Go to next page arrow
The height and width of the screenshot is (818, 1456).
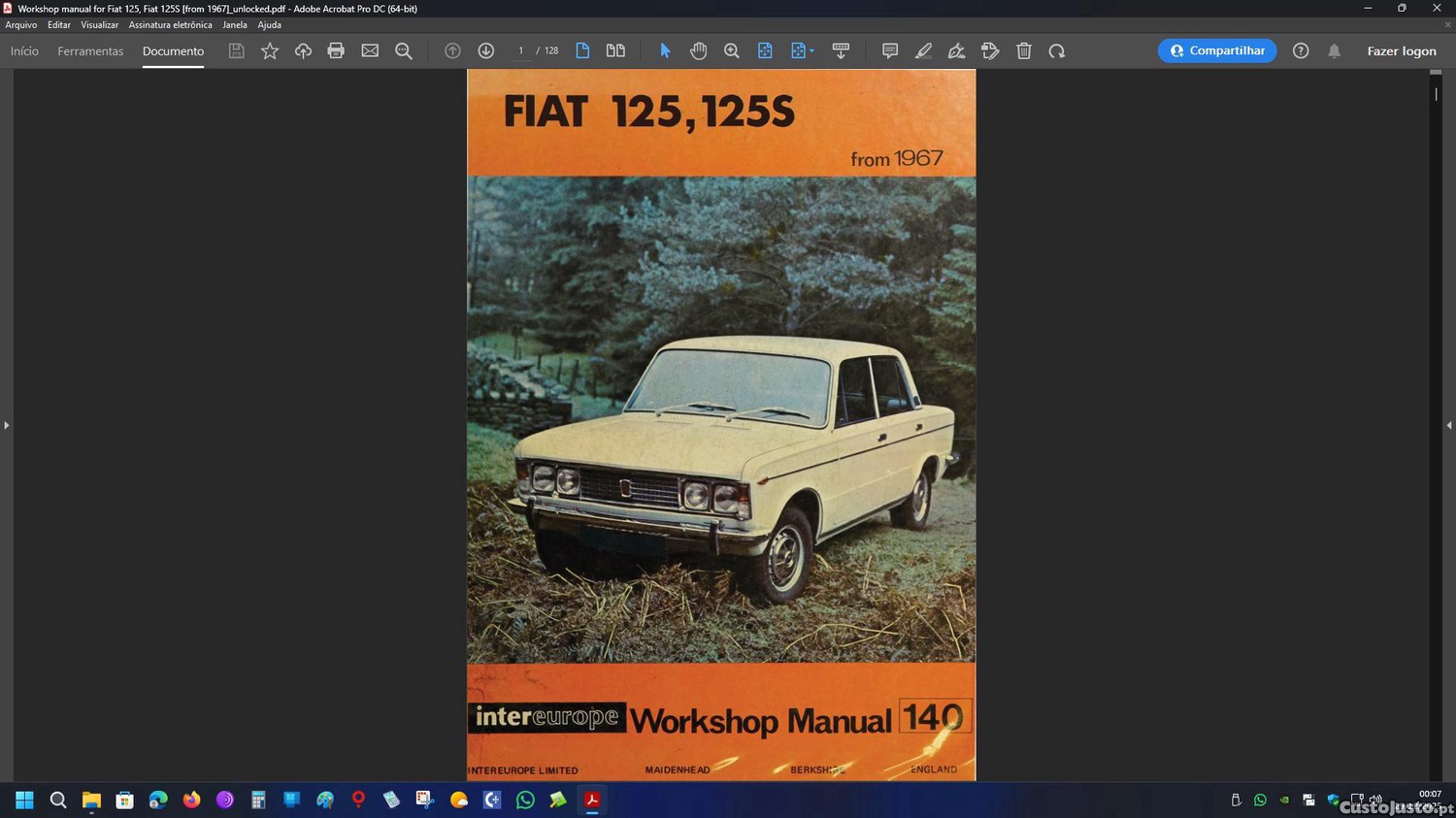485,50
